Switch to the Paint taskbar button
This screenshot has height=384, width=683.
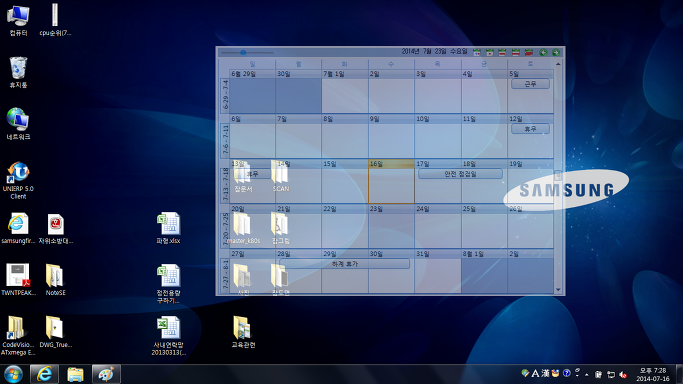[106, 374]
